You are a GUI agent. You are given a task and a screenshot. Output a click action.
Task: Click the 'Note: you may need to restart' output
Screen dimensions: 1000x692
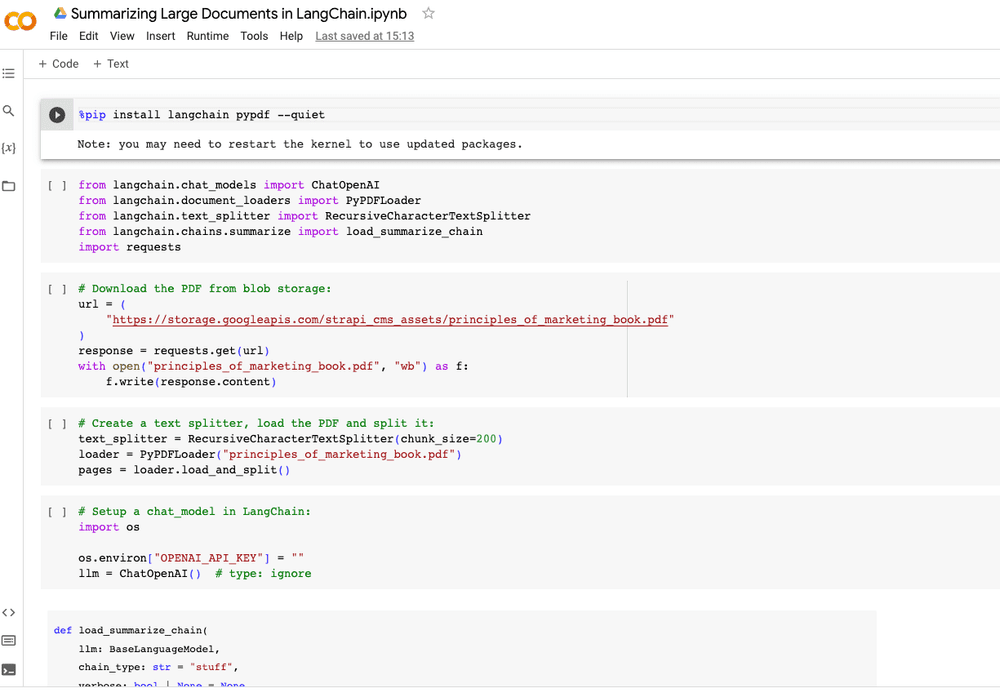coord(300,144)
